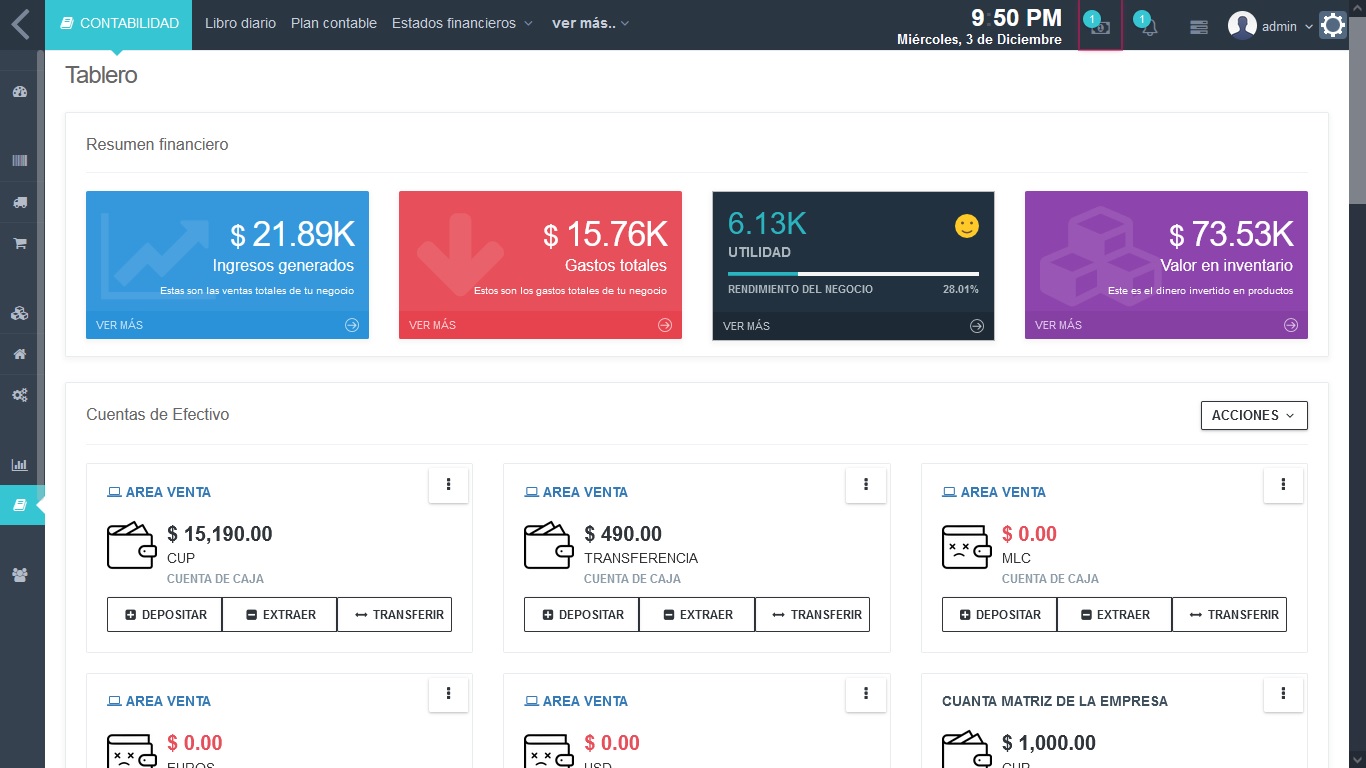This screenshot has width=1366, height=768.
Task: Click the barcode icon in left sidebar
Action: [19, 161]
